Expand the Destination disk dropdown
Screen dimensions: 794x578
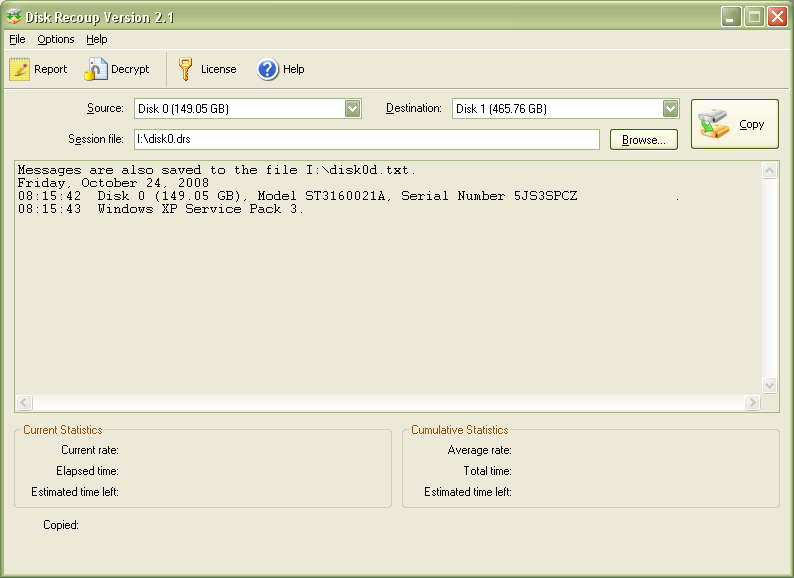670,109
